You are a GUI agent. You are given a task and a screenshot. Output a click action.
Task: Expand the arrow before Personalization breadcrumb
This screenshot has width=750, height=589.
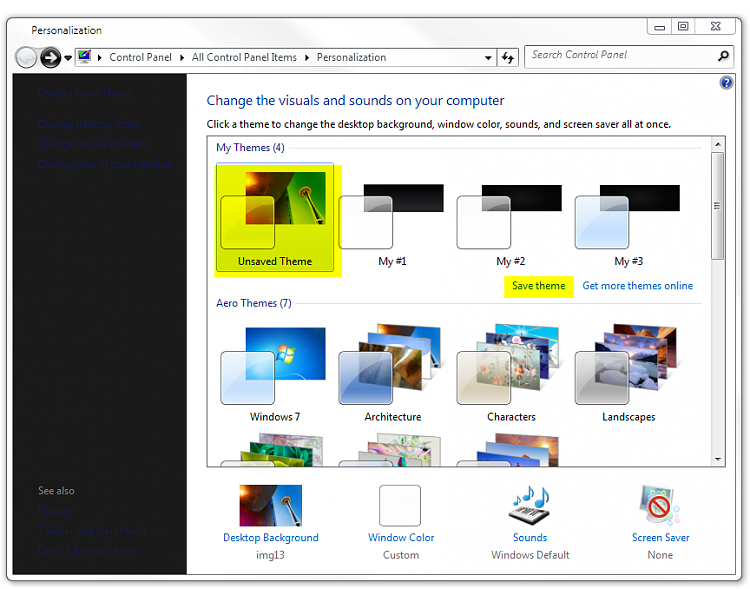pyautogui.click(x=307, y=57)
